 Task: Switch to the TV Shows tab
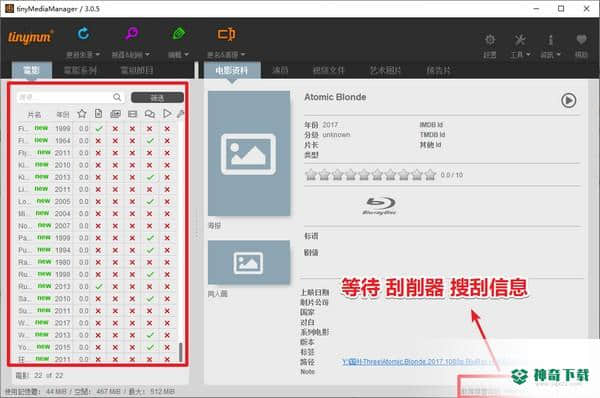click(137, 70)
